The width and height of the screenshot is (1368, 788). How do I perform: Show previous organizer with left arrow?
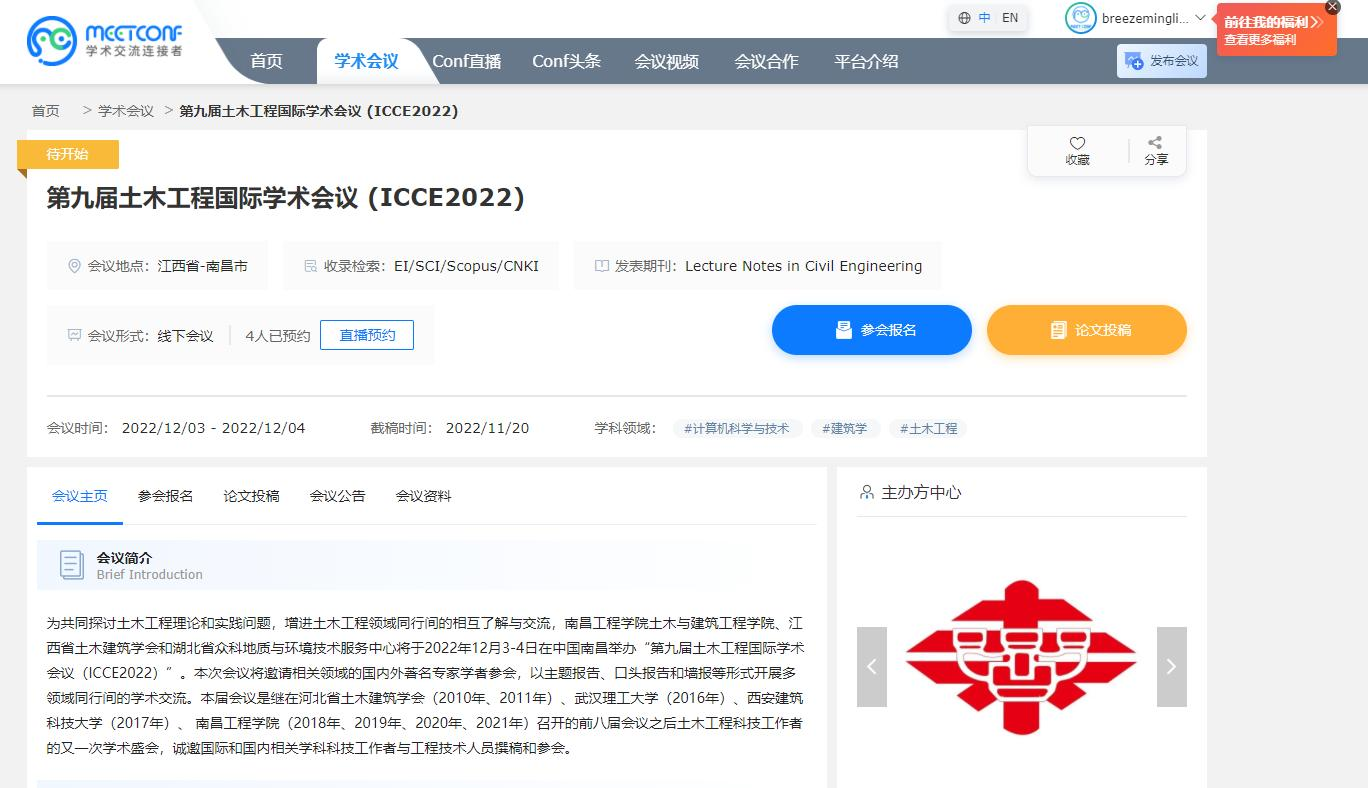coord(872,667)
